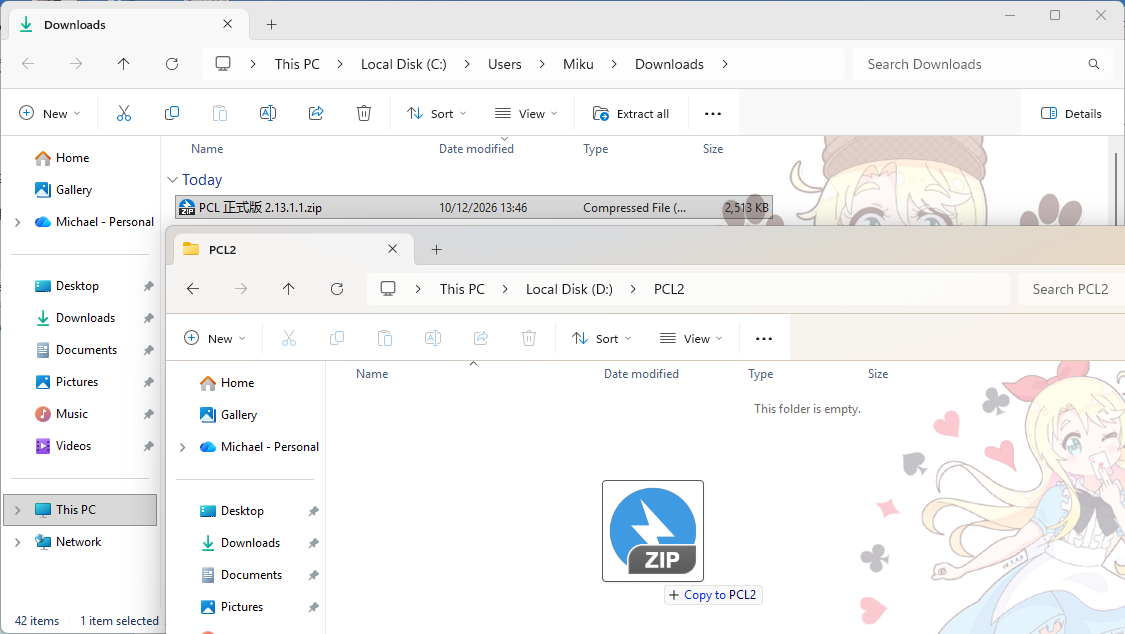Sort by Name column in PCL2 window
This screenshot has height=634, width=1125.
pyautogui.click(x=372, y=374)
